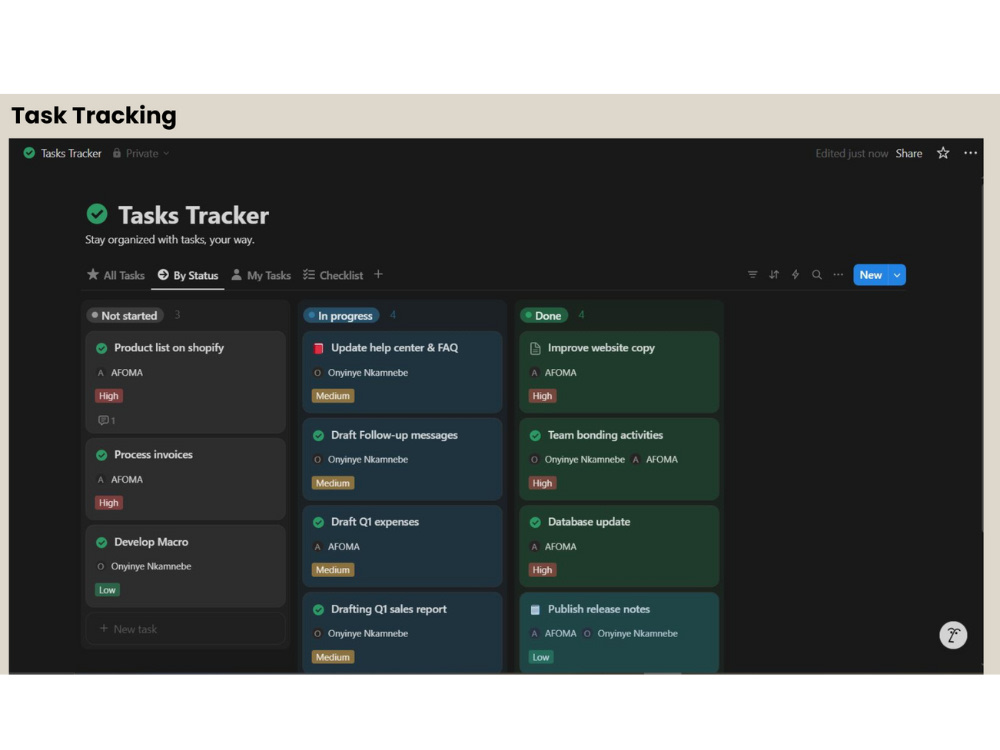
Task: Click the blue New button
Action: (871, 275)
